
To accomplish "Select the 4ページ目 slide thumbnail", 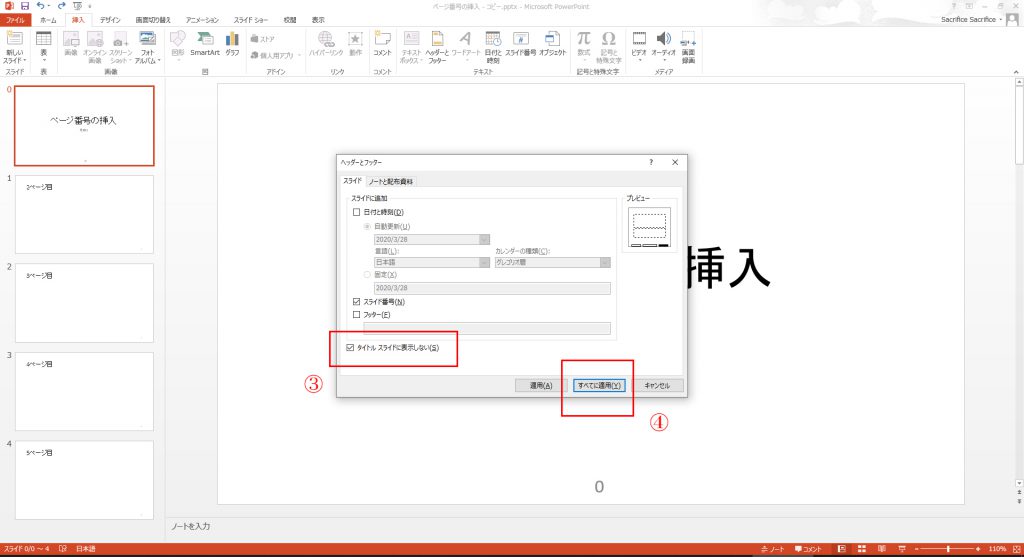I will point(84,391).
